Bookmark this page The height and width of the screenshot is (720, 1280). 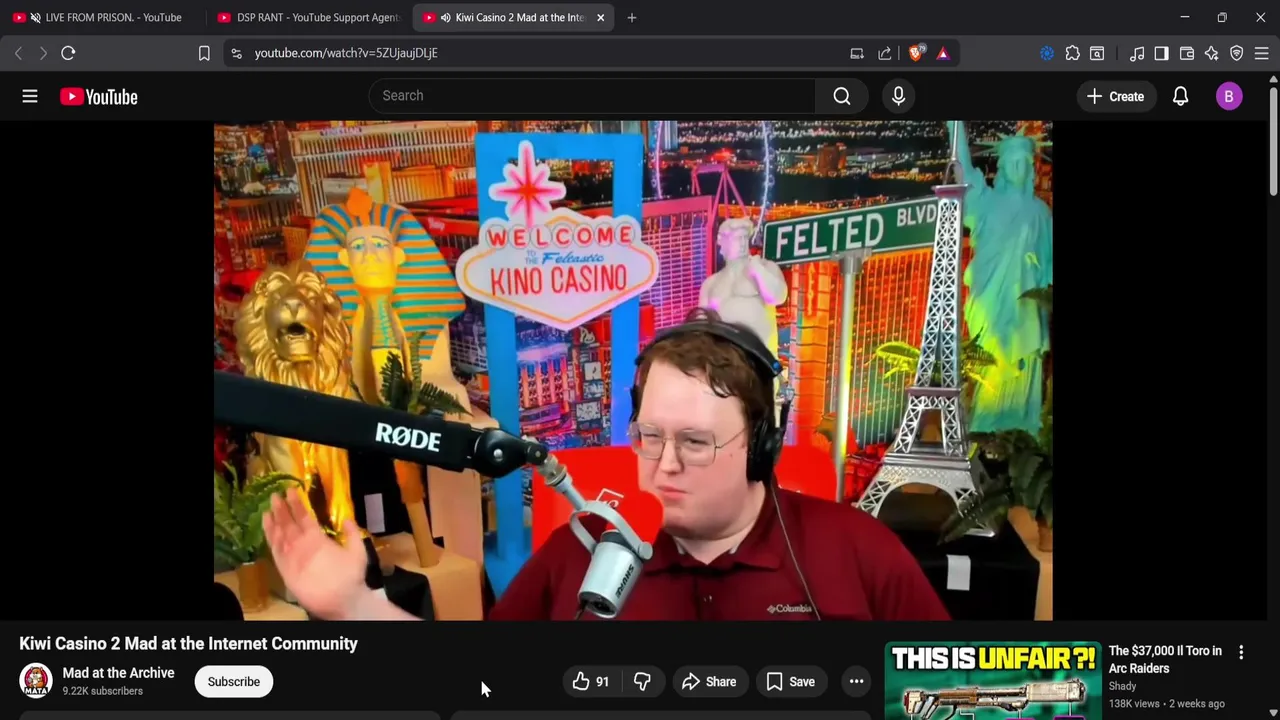click(204, 53)
